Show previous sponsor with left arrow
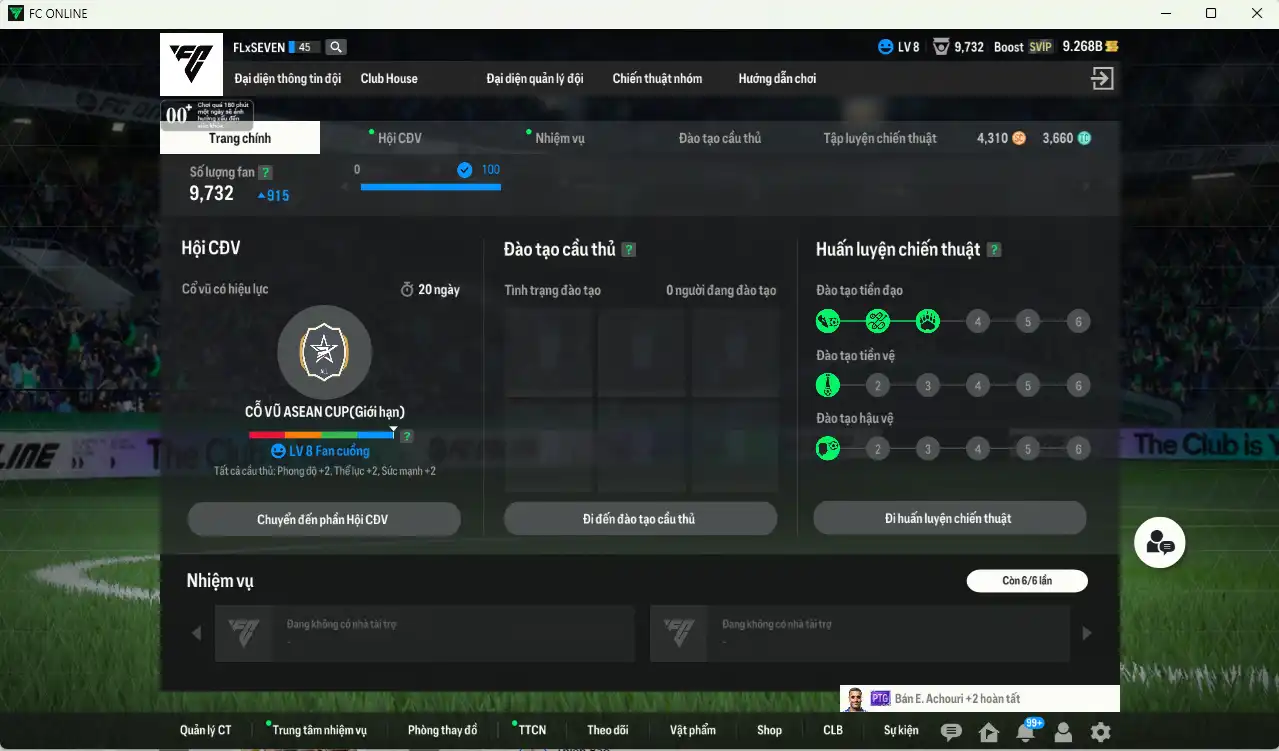 196,633
